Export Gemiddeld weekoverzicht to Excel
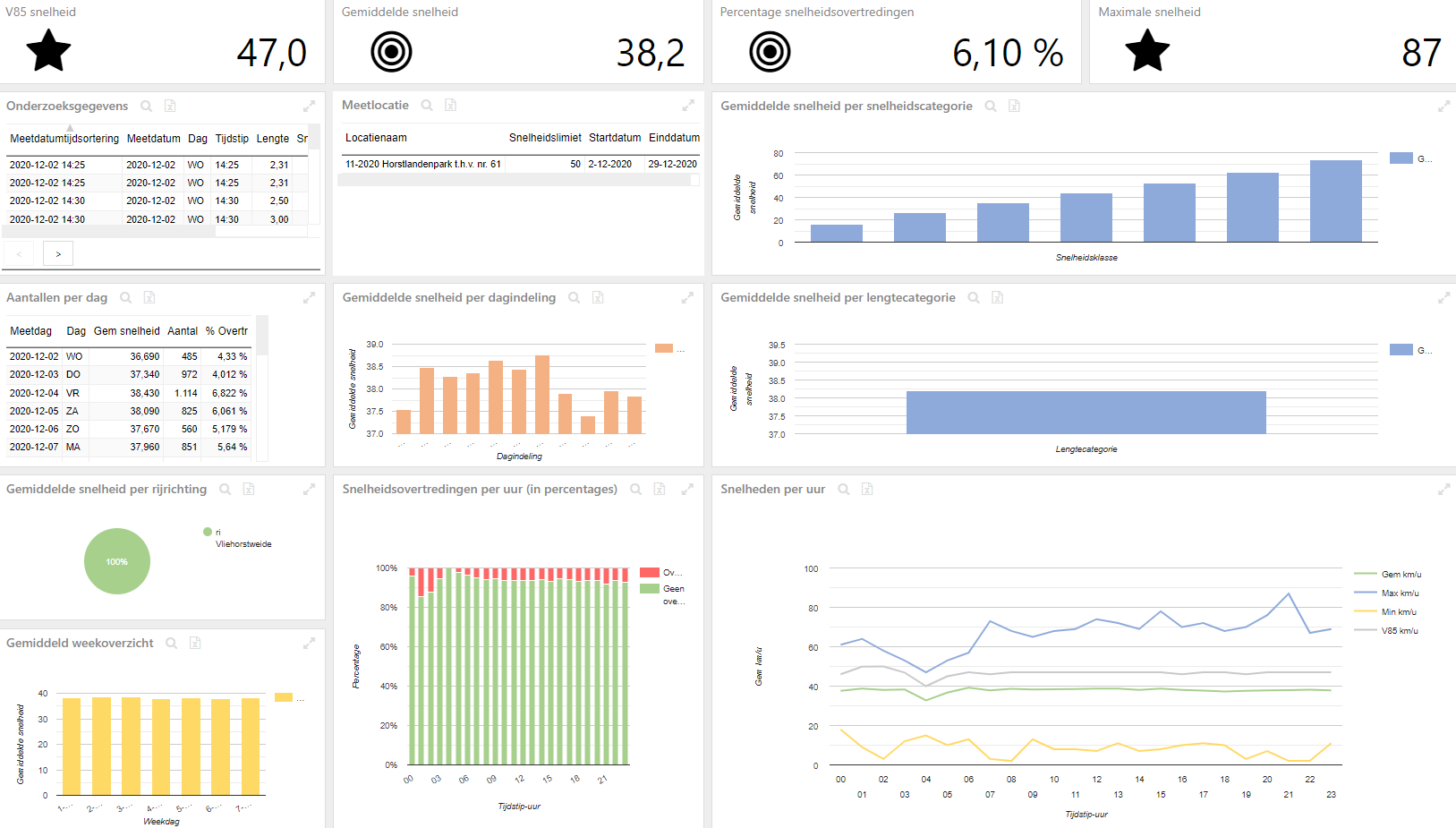Viewport: 1456px width, 828px height. click(195, 643)
